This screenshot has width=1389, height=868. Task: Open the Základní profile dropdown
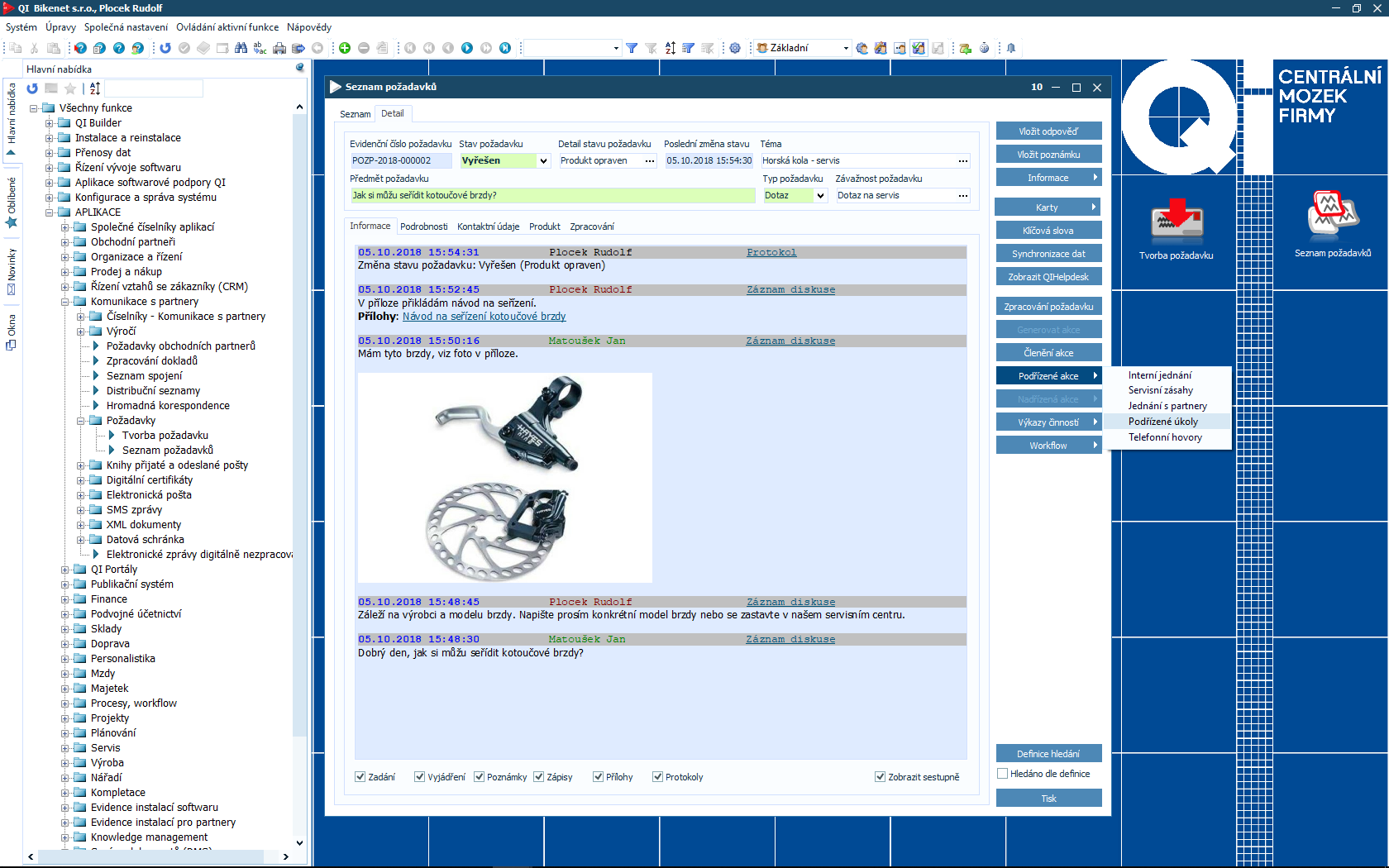point(845,48)
